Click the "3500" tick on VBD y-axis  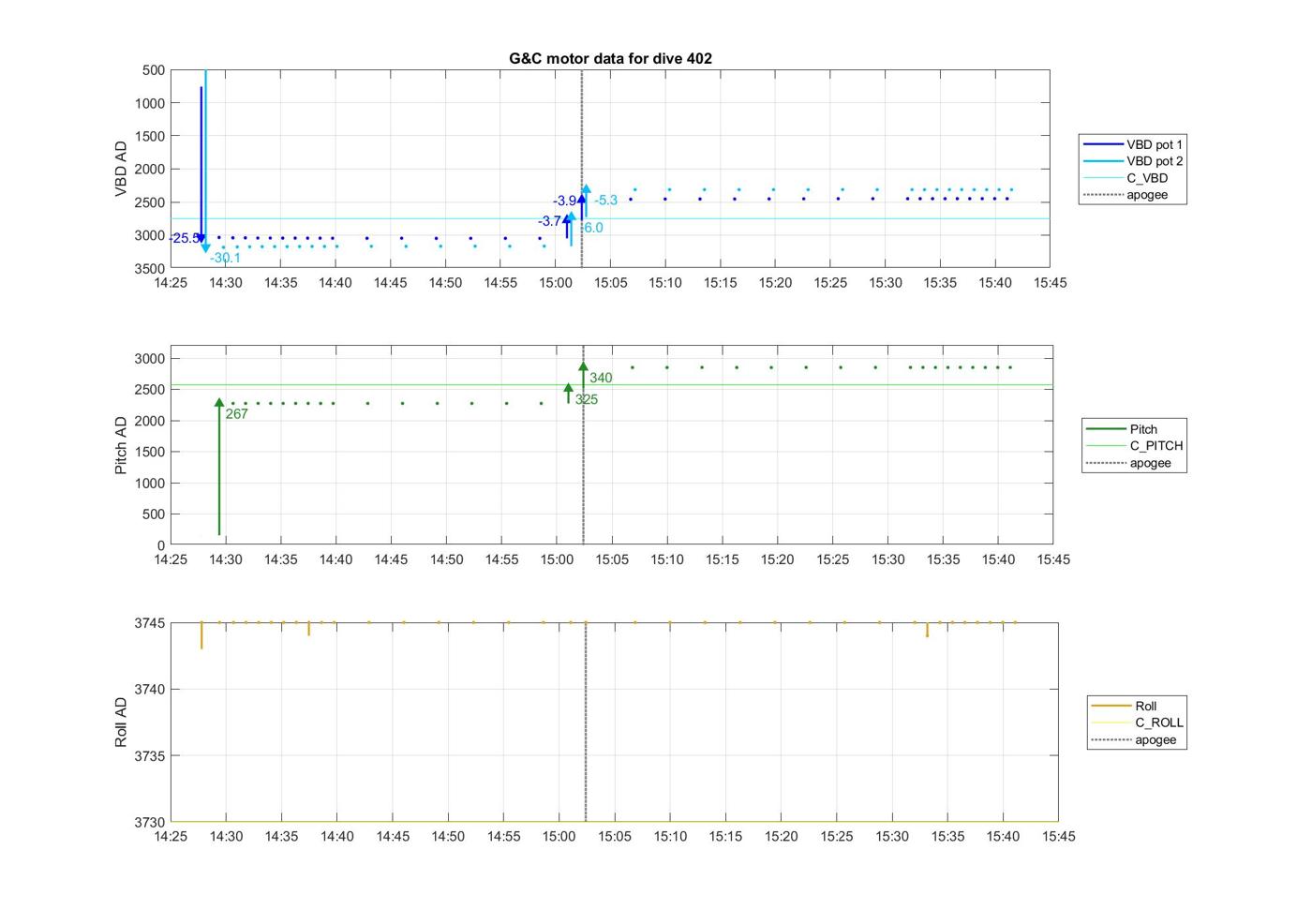[x=150, y=268]
